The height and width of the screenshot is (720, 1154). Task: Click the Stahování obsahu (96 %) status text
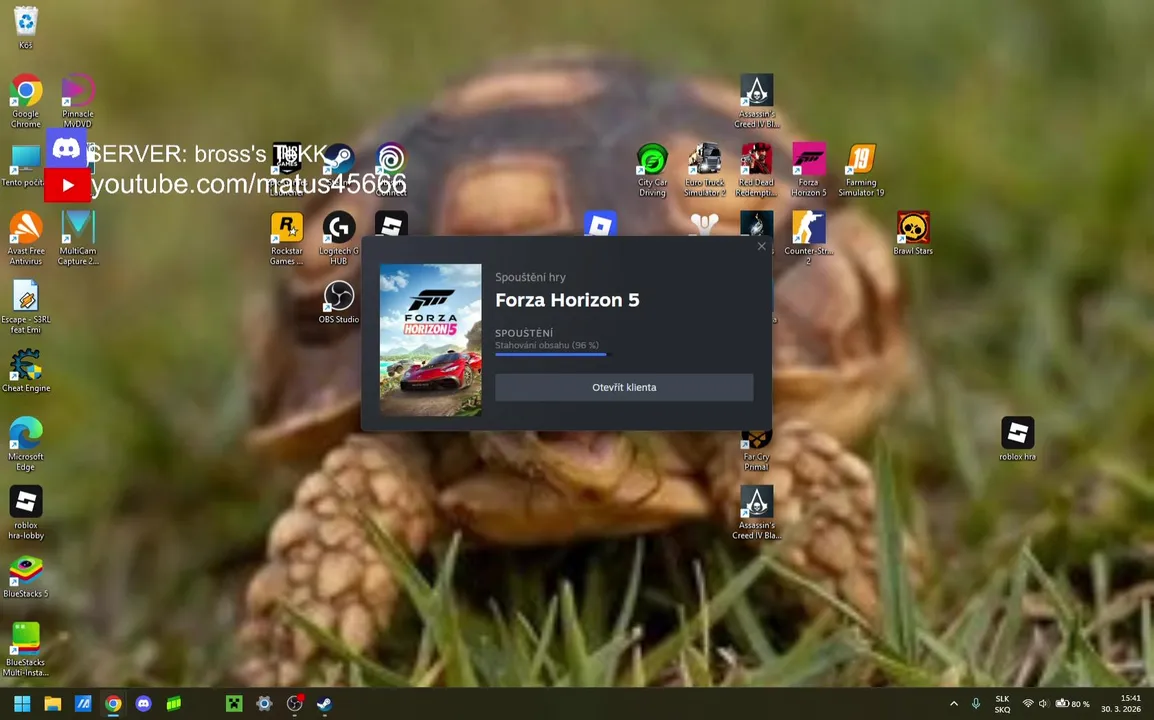tap(547, 345)
